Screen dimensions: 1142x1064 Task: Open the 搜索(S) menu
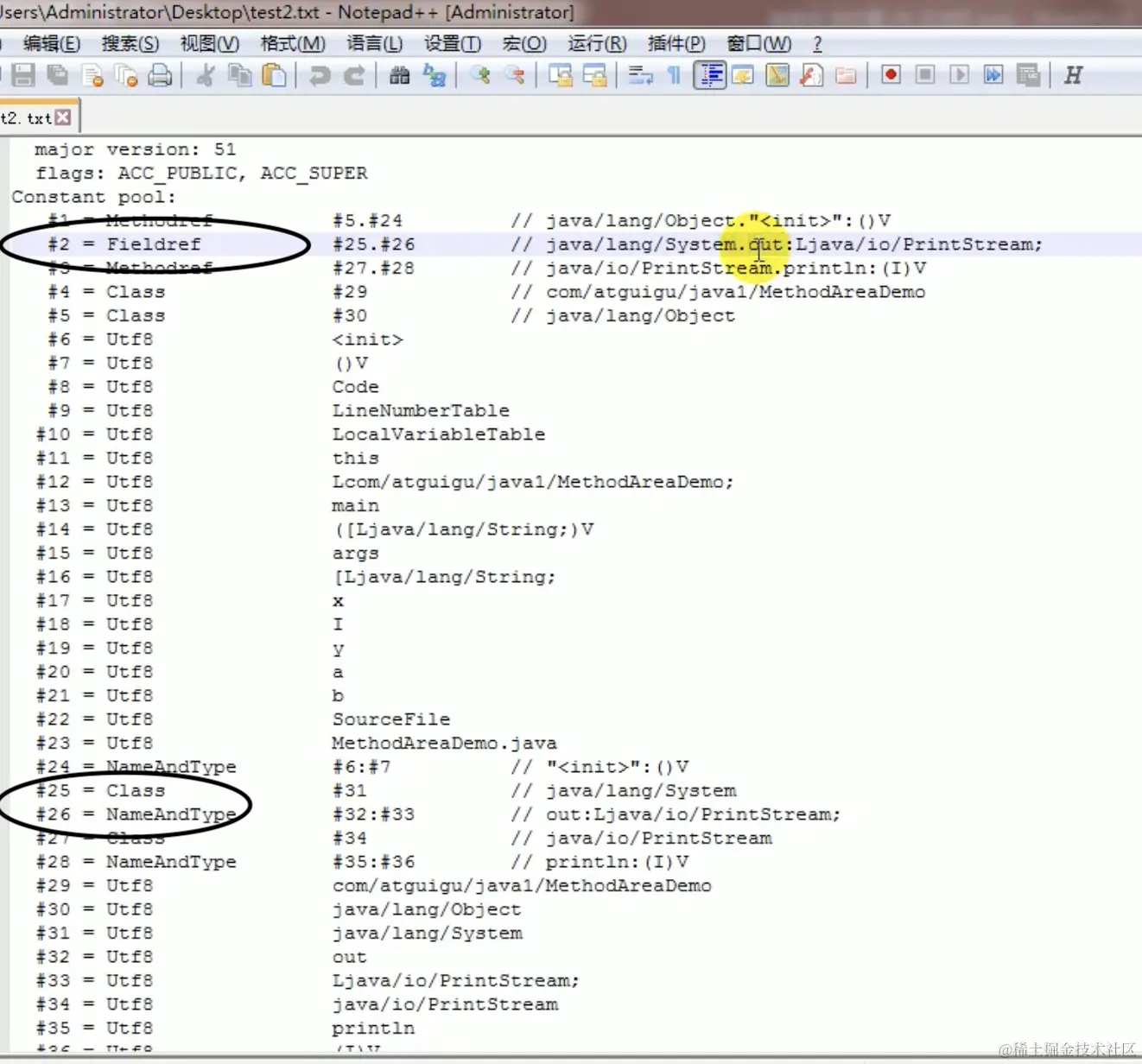click(x=130, y=43)
